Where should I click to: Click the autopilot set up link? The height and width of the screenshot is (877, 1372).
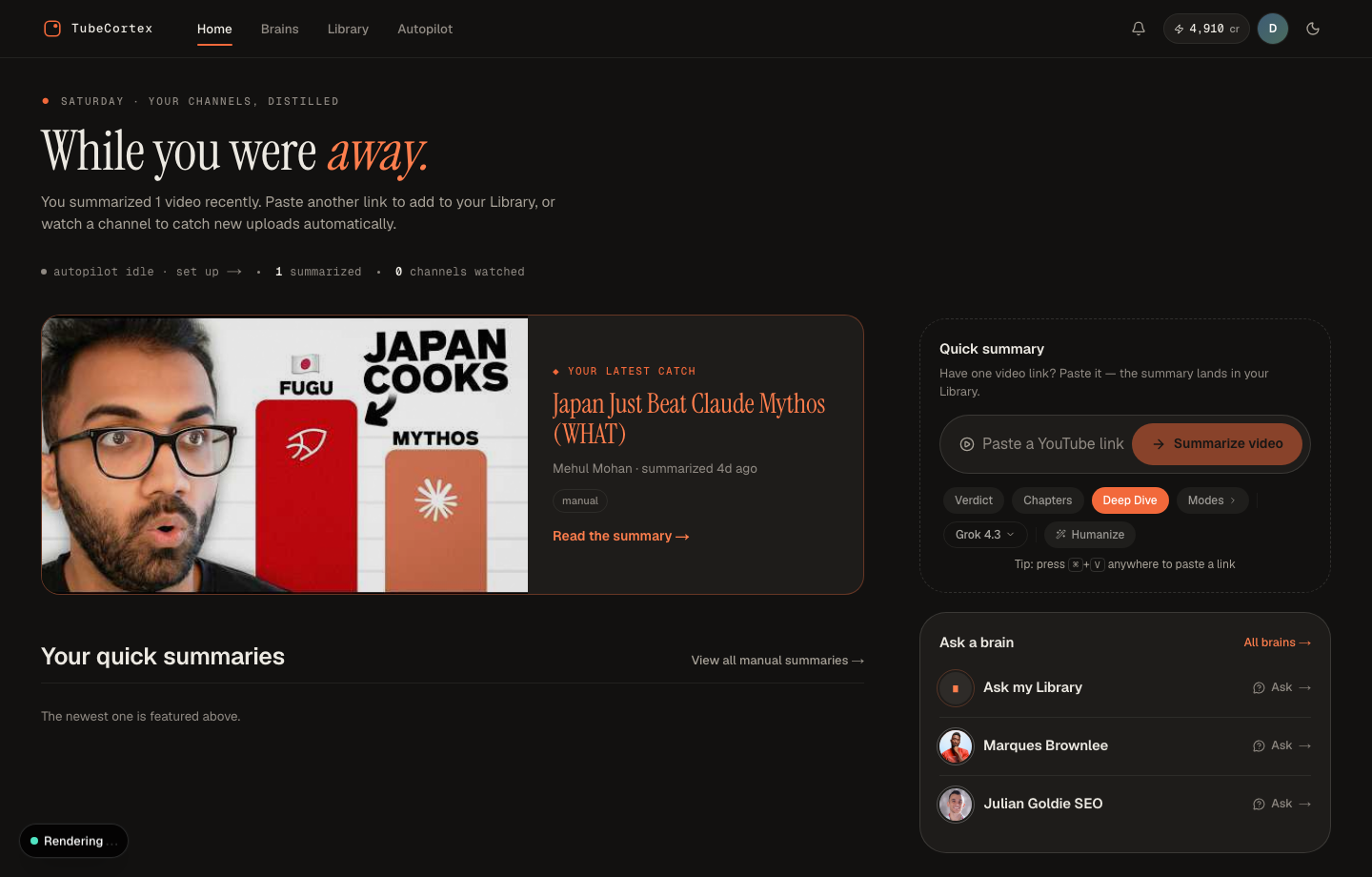pos(209,272)
